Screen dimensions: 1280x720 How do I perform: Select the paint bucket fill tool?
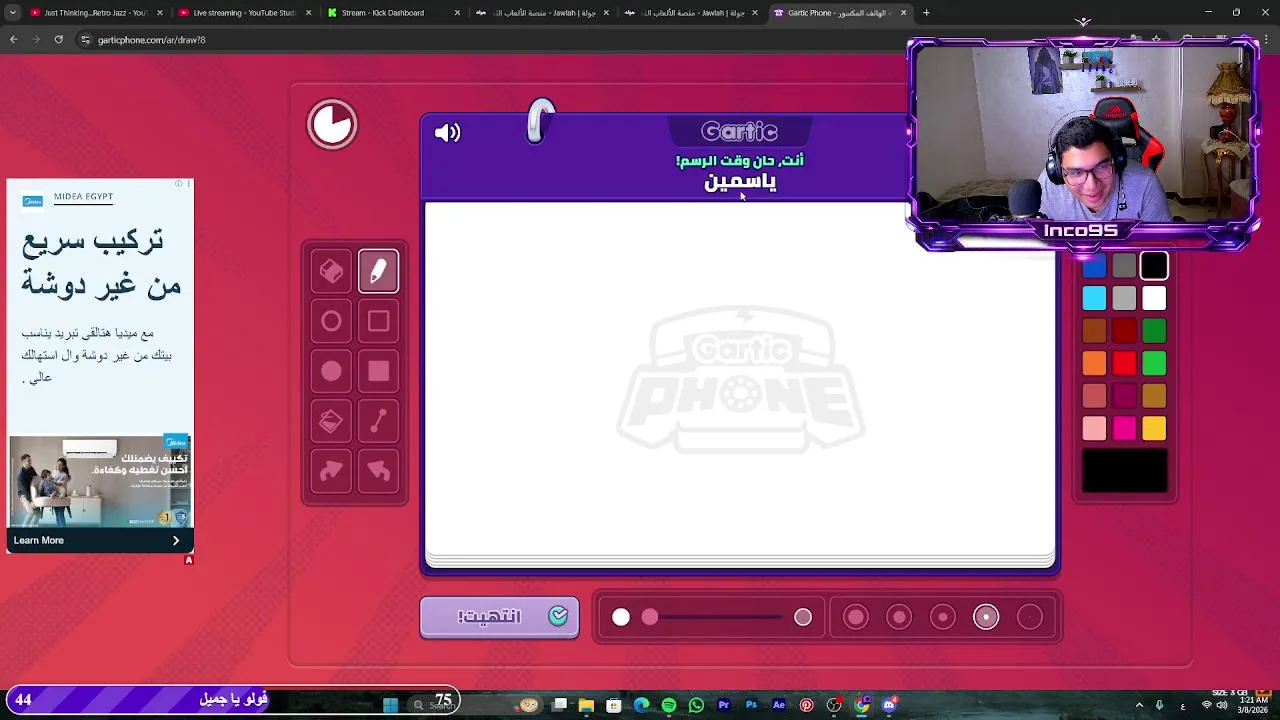click(331, 421)
